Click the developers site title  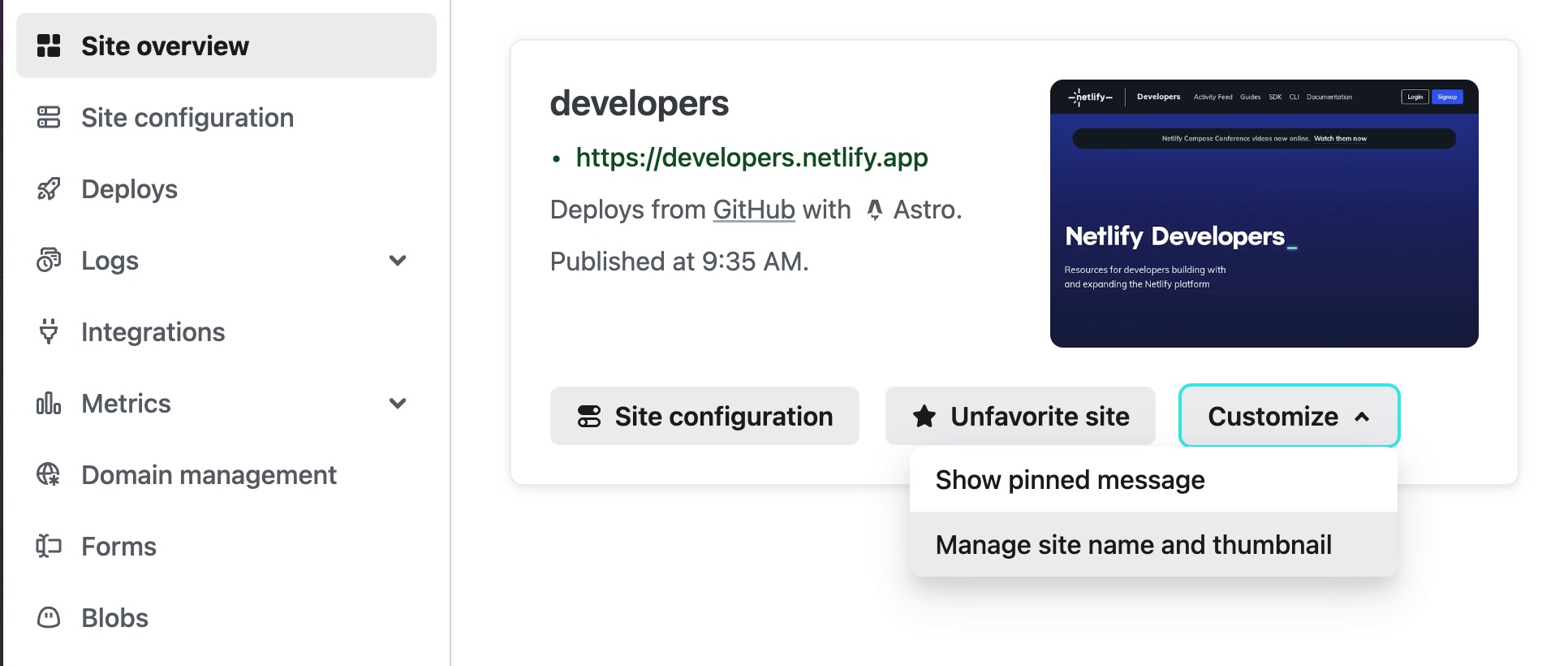pos(640,103)
